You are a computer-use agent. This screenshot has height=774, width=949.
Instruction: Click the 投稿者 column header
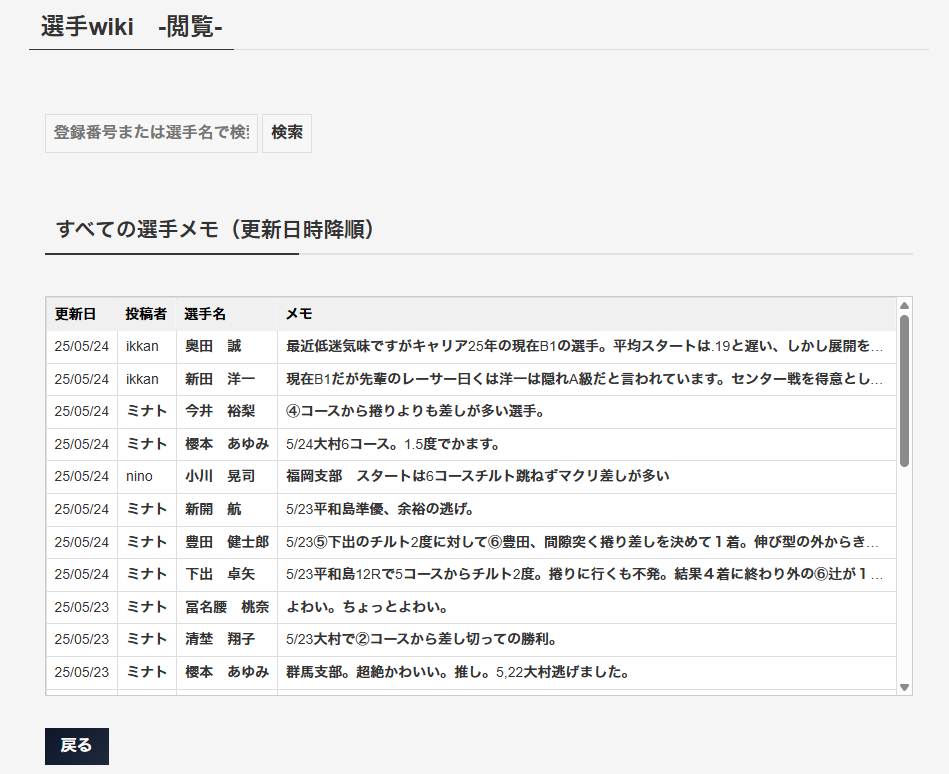coord(146,314)
